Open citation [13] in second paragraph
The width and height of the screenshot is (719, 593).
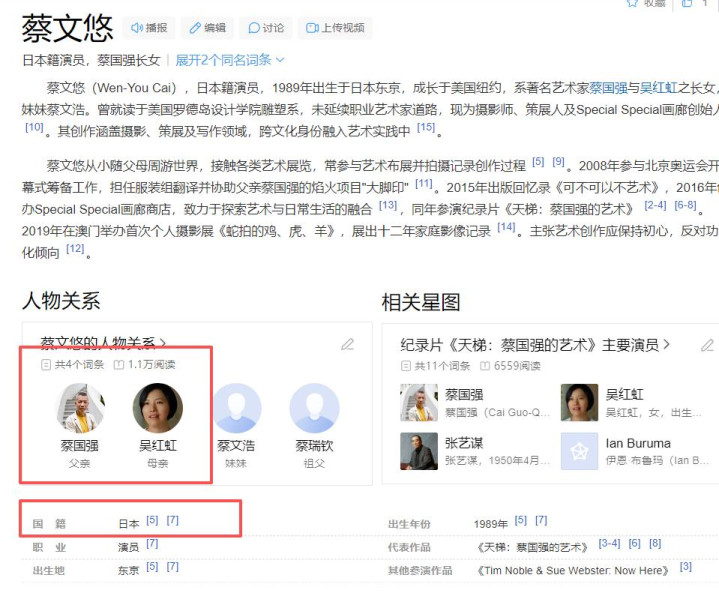point(388,205)
